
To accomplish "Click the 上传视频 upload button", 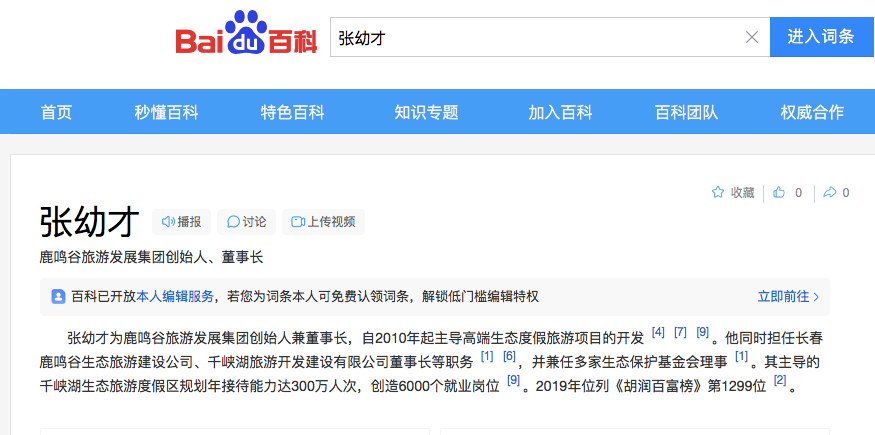I will [323, 222].
